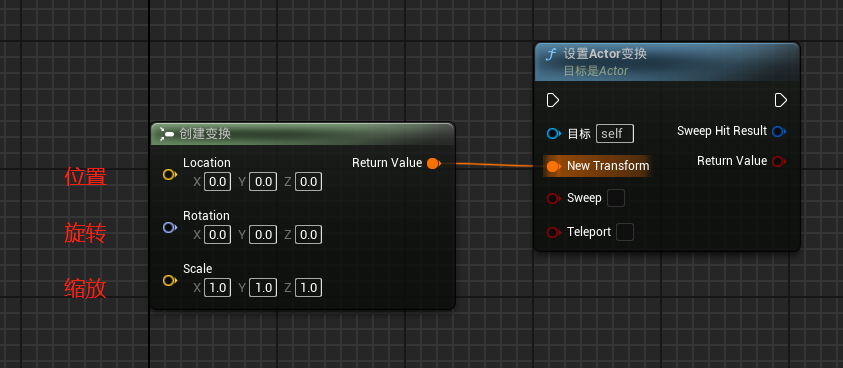The width and height of the screenshot is (843, 368).
Task: Click the Rotation input pin
Action: [x=170, y=228]
